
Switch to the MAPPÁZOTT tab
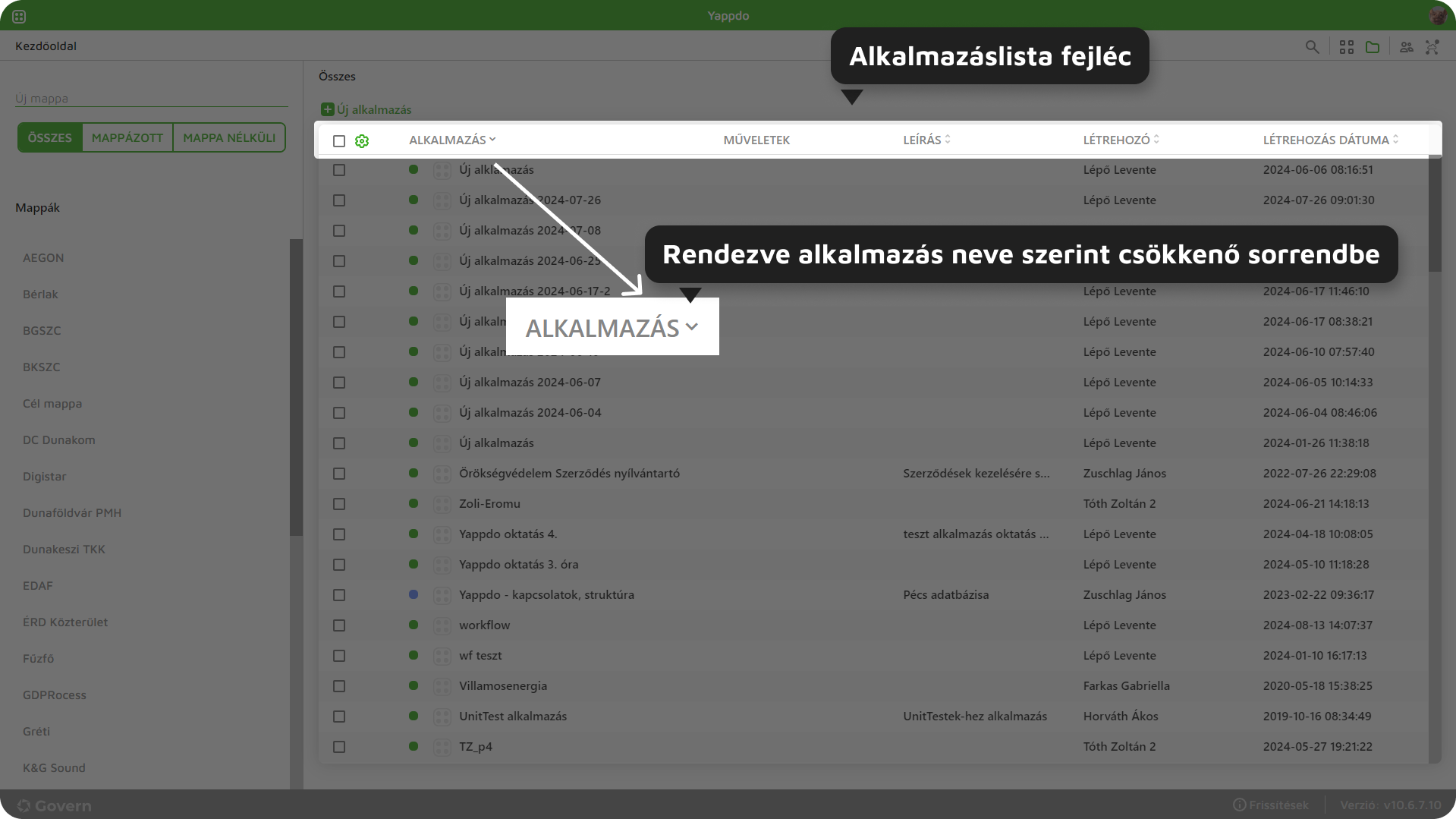[x=127, y=137]
